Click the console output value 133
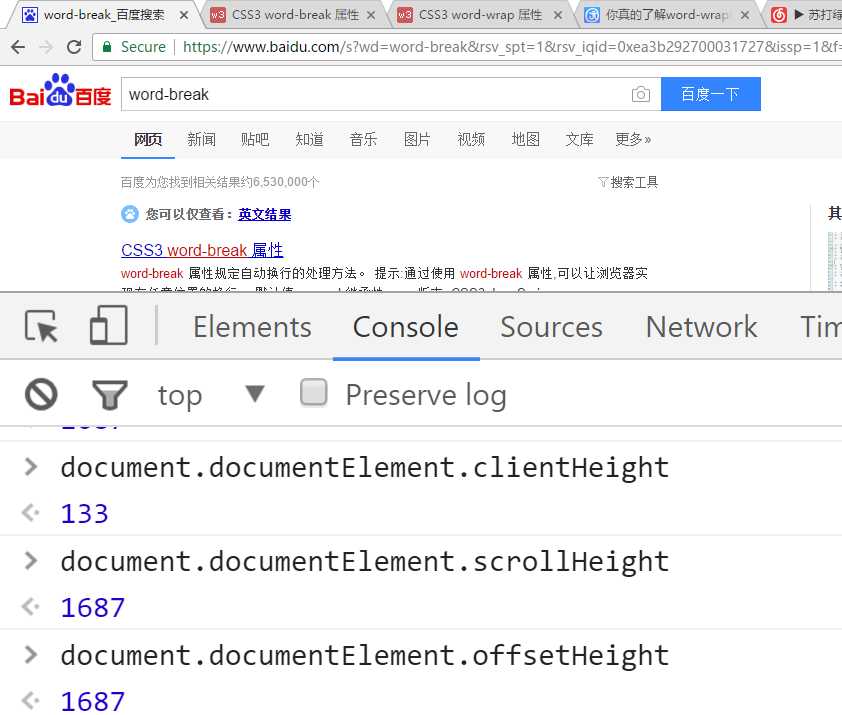The width and height of the screenshot is (842, 715). coord(84,514)
